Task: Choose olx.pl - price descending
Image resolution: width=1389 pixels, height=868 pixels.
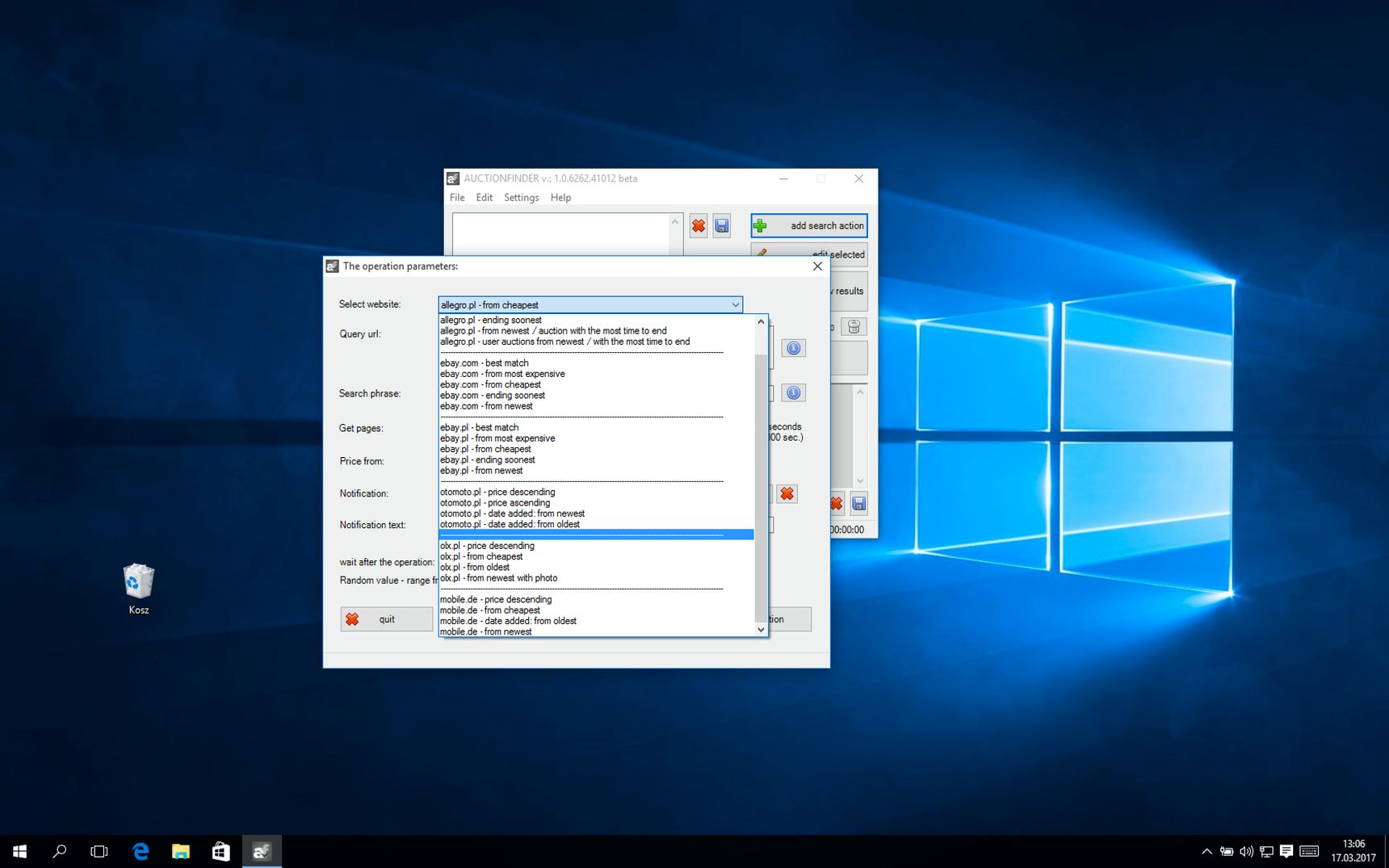Action: pyautogui.click(x=596, y=546)
